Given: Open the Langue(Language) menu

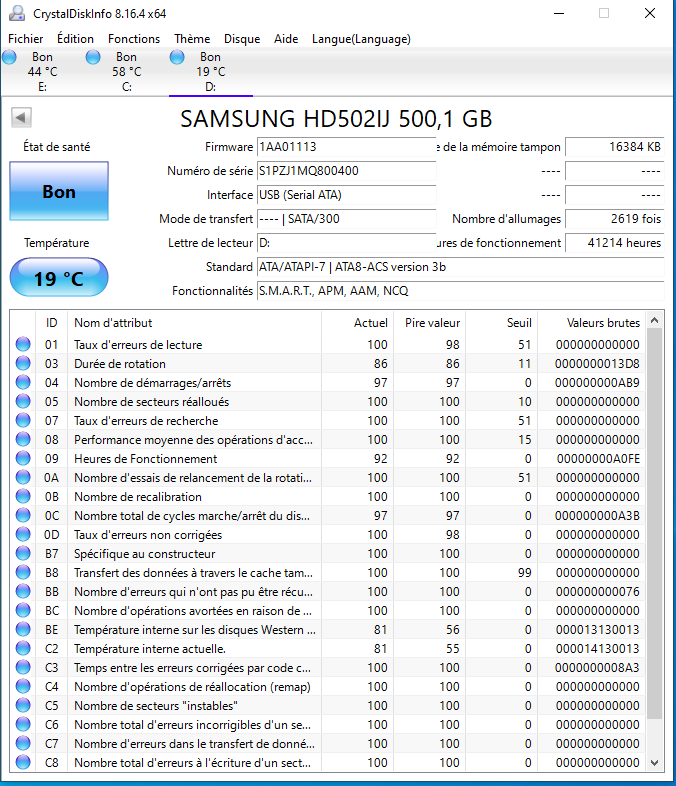Looking at the screenshot, I should point(361,39).
